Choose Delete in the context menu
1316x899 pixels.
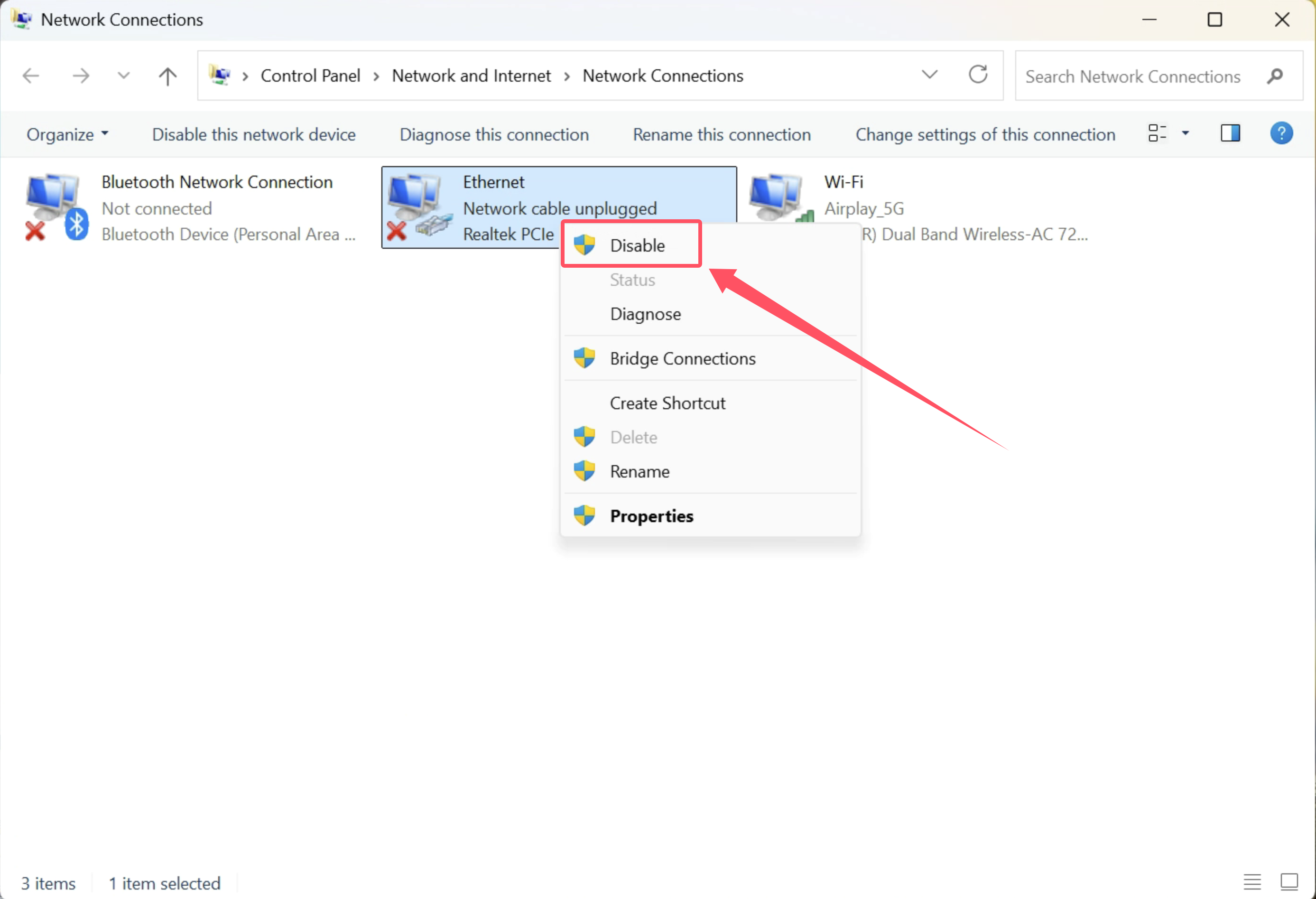click(710, 437)
